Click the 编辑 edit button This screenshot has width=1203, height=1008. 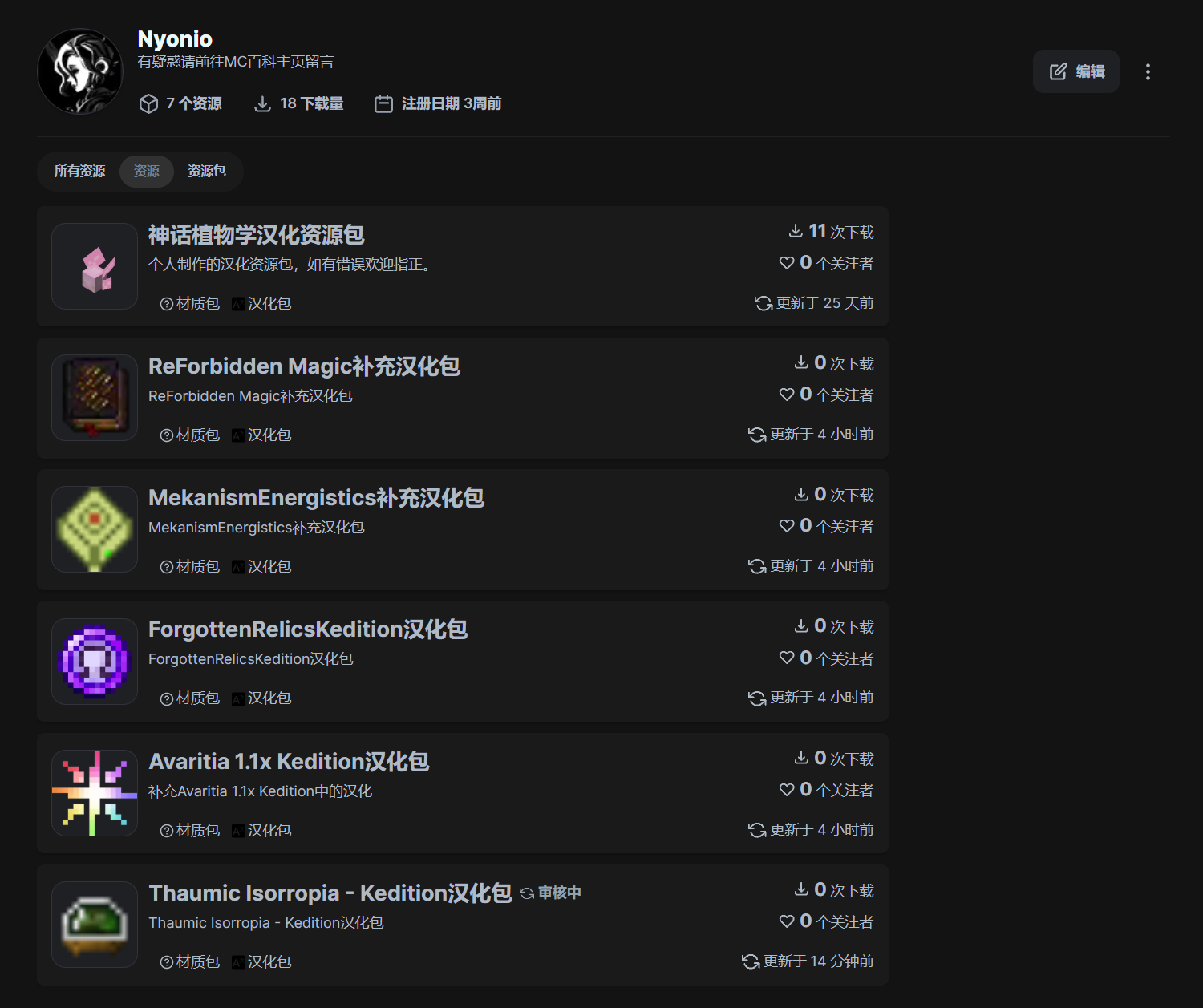[1076, 72]
